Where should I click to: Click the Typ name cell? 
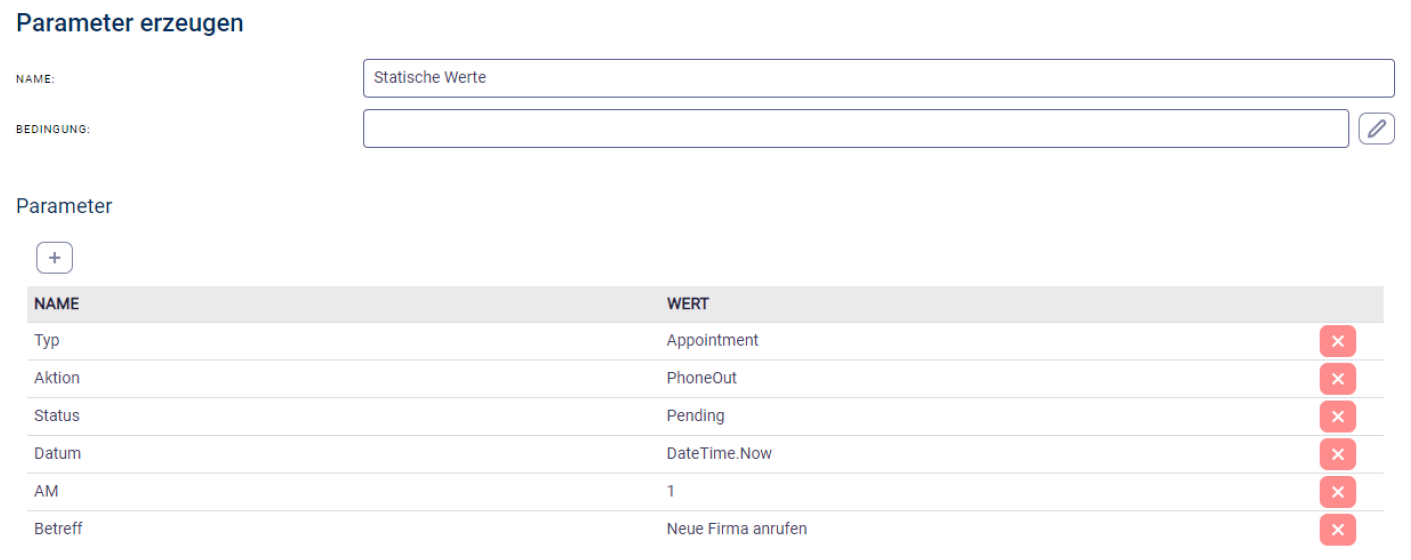[47, 341]
